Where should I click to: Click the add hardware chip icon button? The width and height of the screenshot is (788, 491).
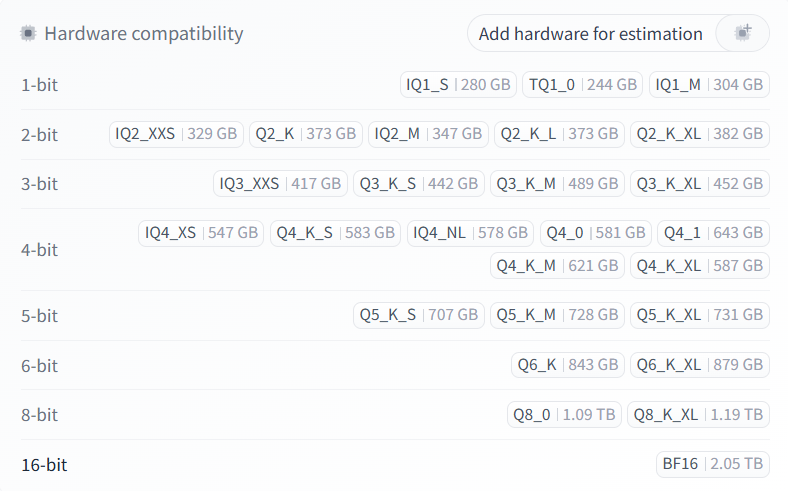[742, 33]
